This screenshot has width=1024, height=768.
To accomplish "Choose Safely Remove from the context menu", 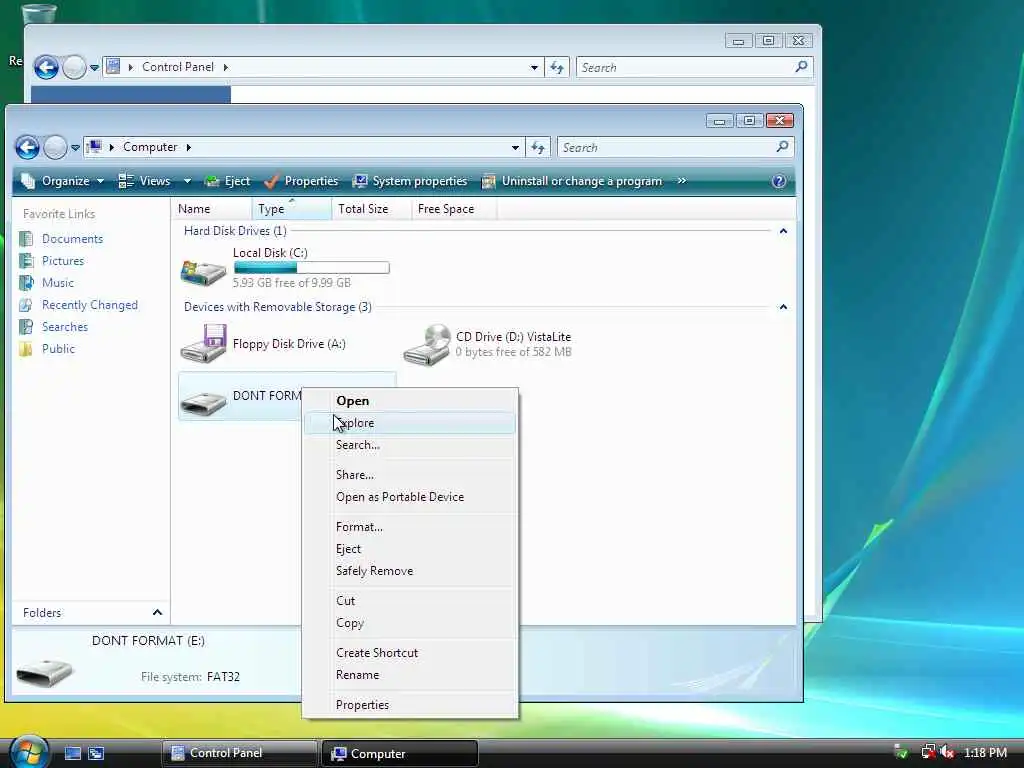I will point(410,571).
